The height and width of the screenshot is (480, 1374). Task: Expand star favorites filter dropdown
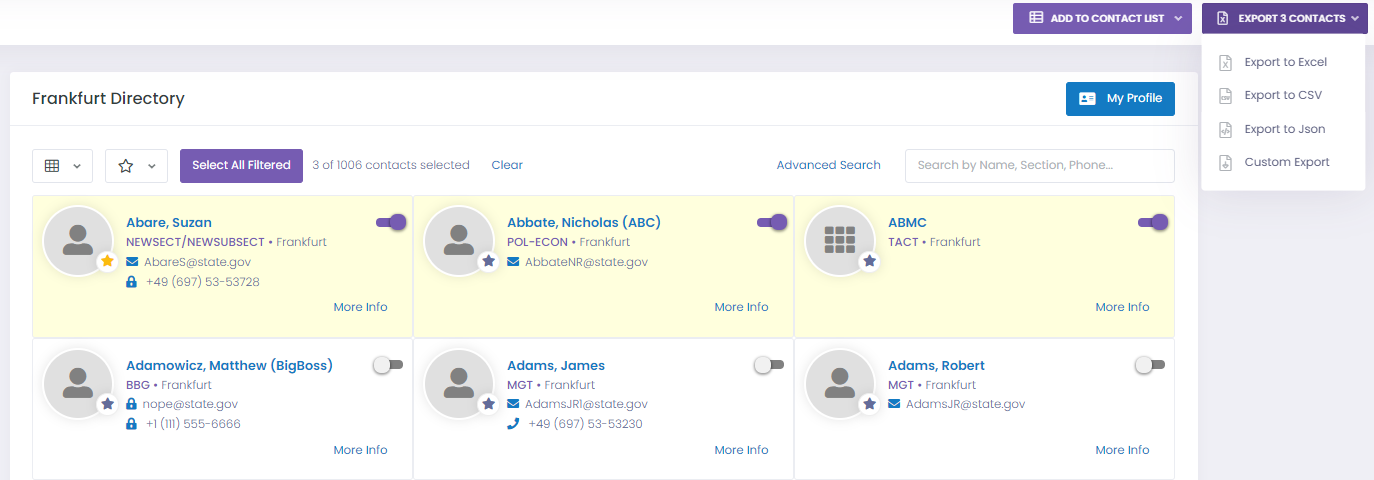(136, 166)
